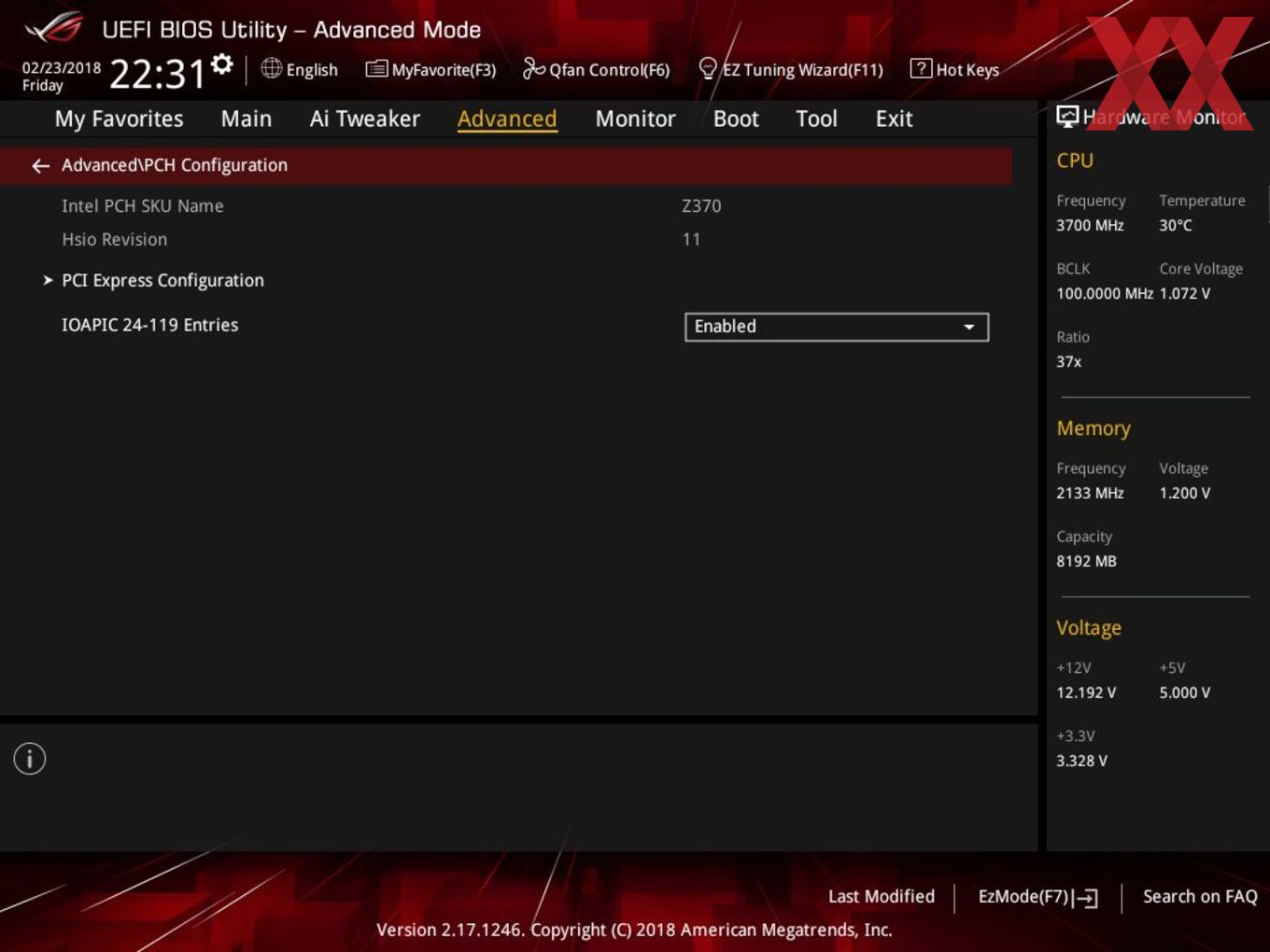
Task: Select the IOAPIC 24-119 Entries label
Action: tap(149, 325)
